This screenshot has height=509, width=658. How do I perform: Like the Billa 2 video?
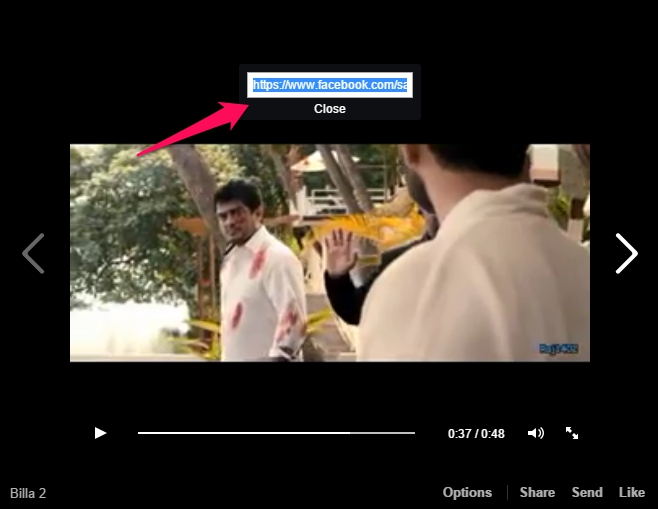632,492
